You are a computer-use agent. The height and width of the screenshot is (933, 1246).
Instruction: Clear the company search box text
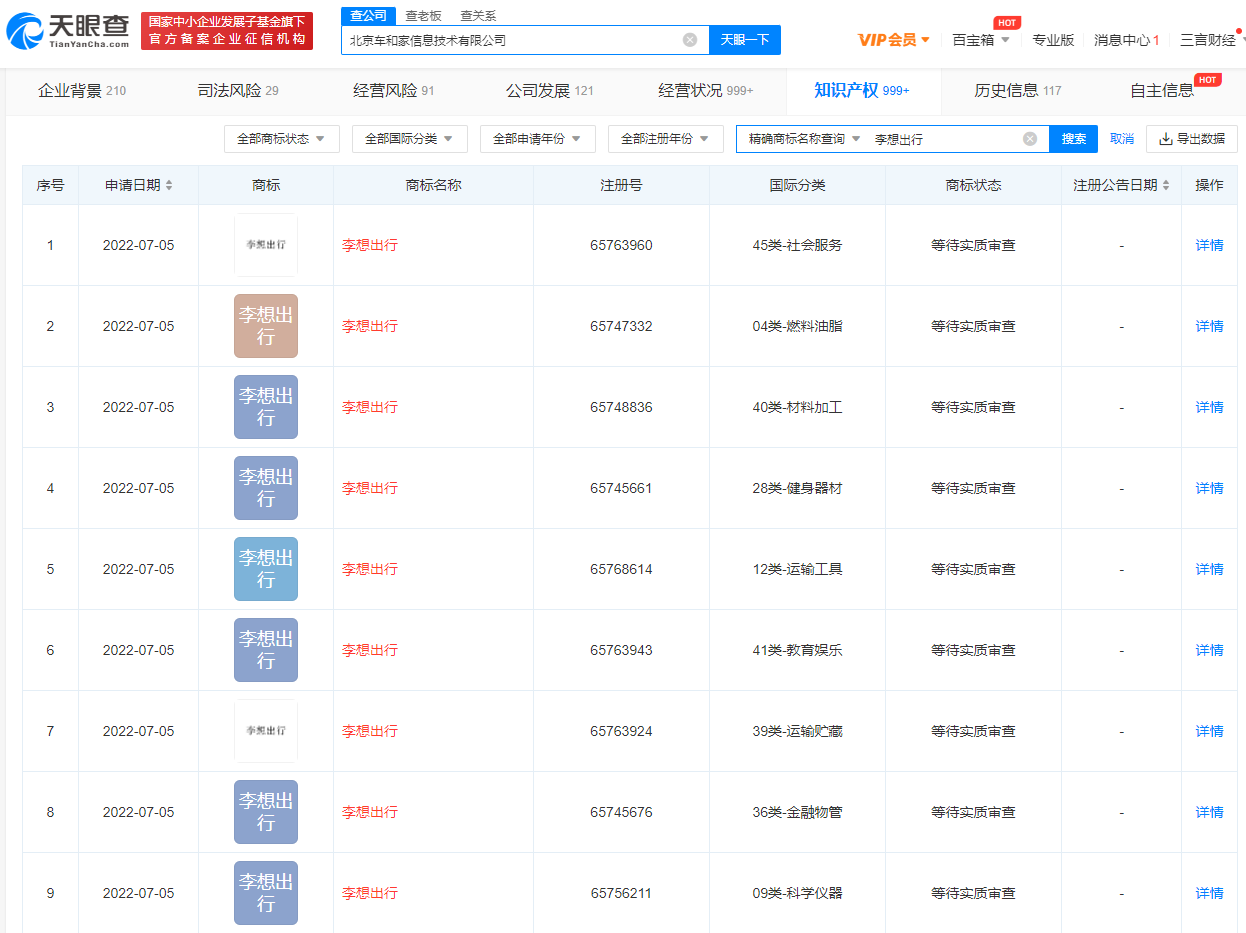point(690,40)
